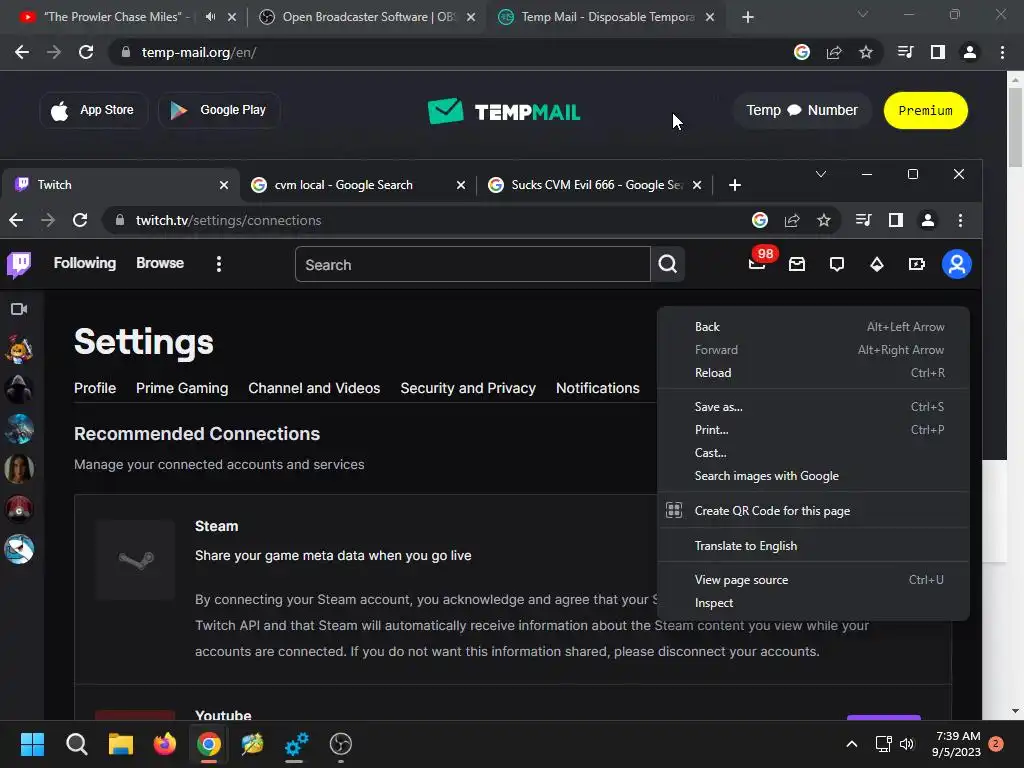The image size is (1024, 768).
Task: Expand the system tray hidden icons chevron
Action: 852,744
